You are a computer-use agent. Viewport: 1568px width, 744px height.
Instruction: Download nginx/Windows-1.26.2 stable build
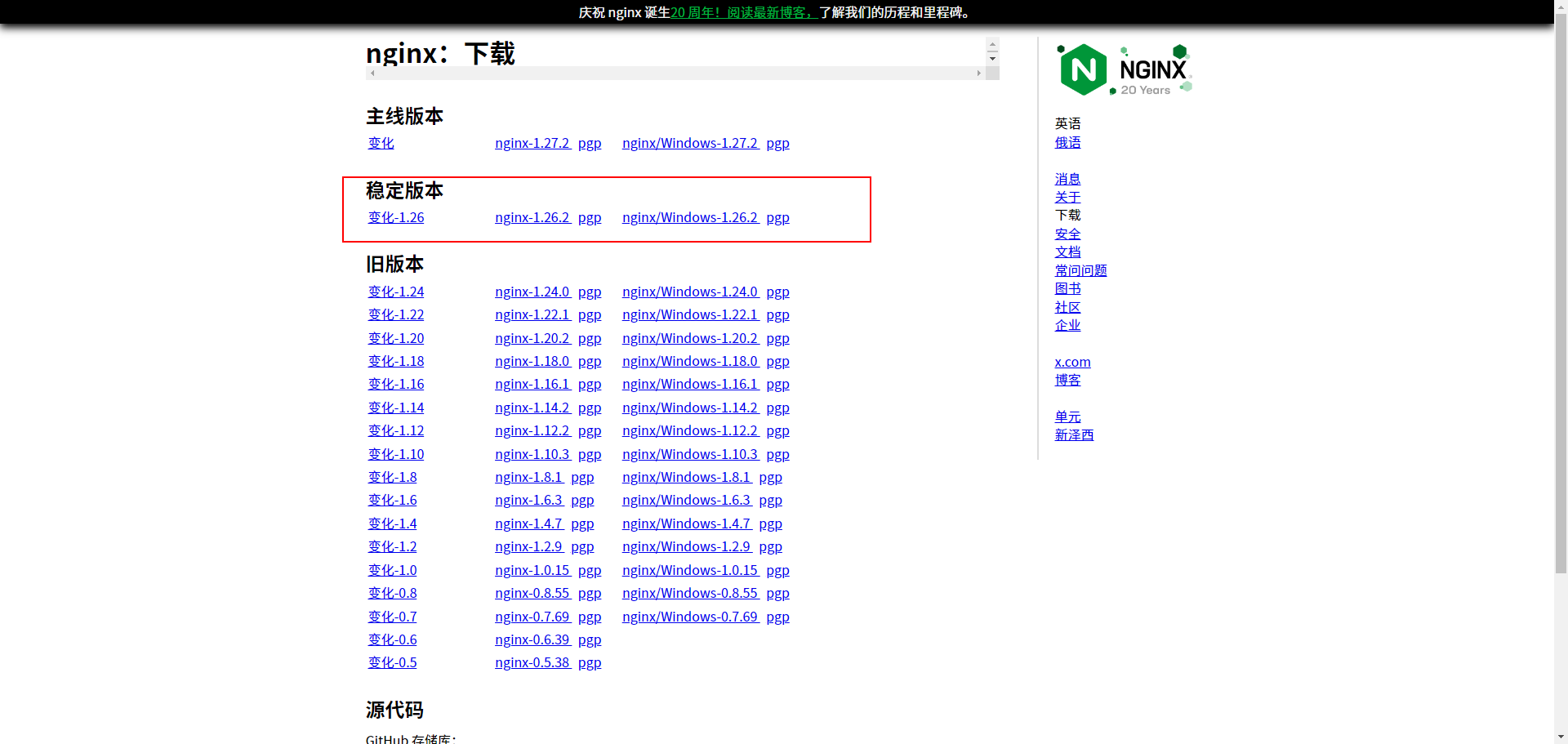(689, 218)
